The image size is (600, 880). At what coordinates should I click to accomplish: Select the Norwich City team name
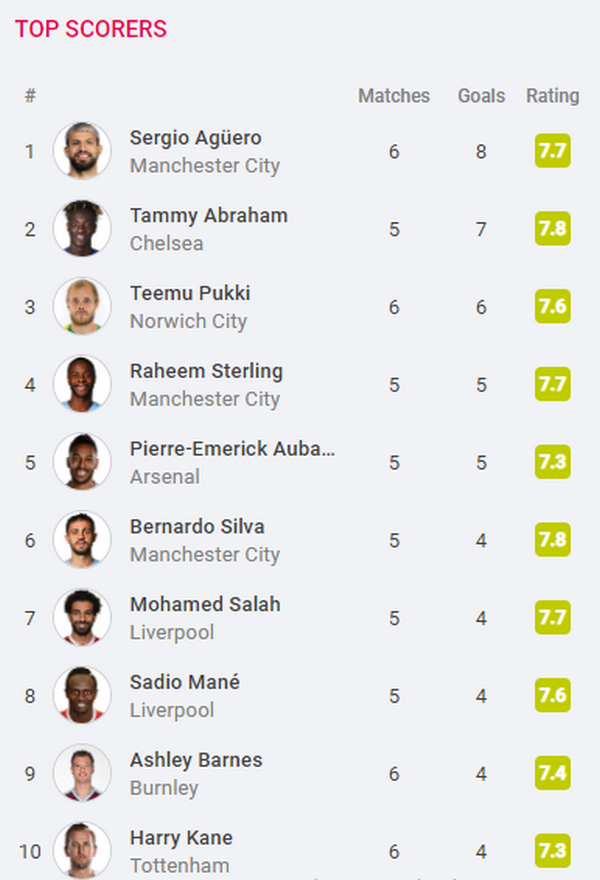click(188, 321)
